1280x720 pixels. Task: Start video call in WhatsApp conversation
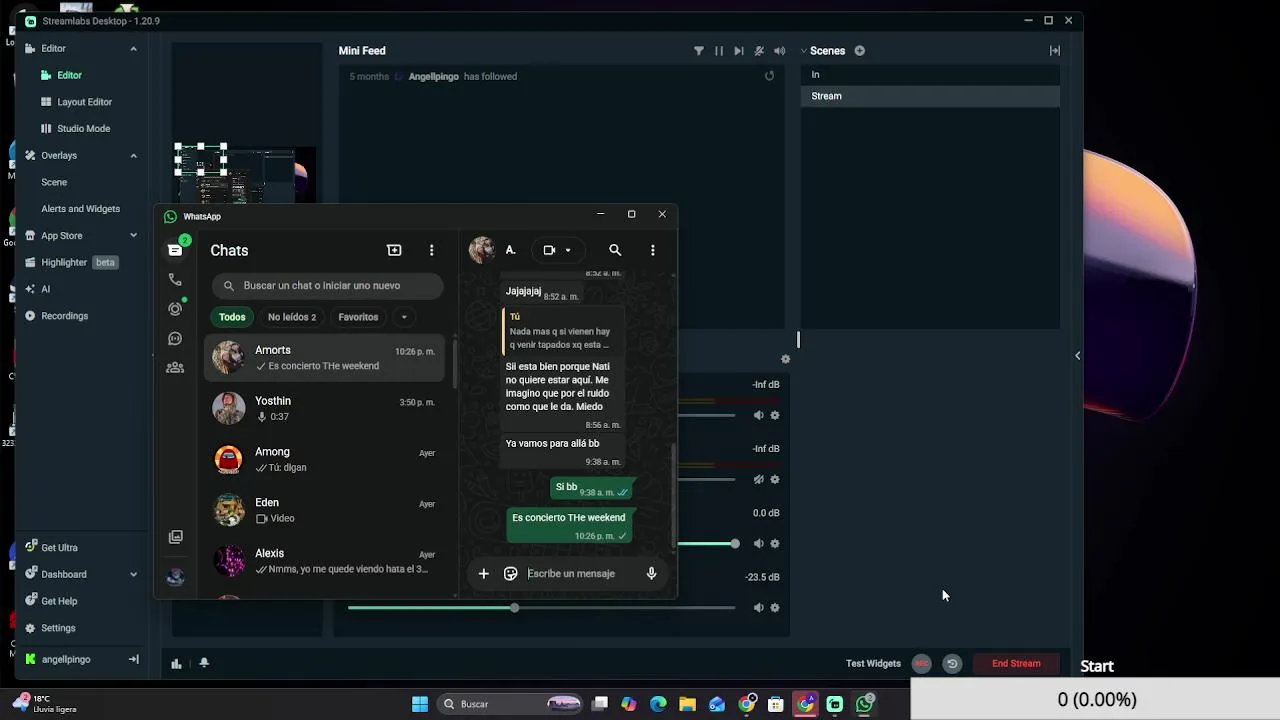coord(549,250)
